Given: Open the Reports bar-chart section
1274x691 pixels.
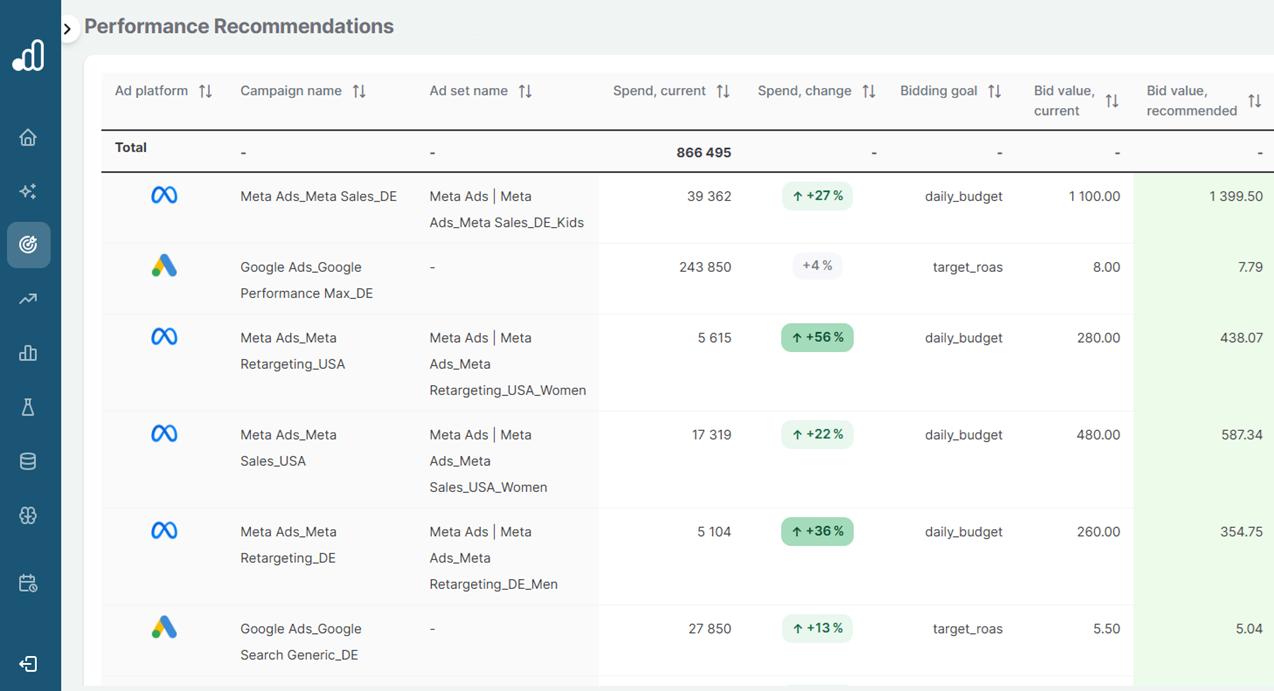Looking at the screenshot, I should pos(29,353).
